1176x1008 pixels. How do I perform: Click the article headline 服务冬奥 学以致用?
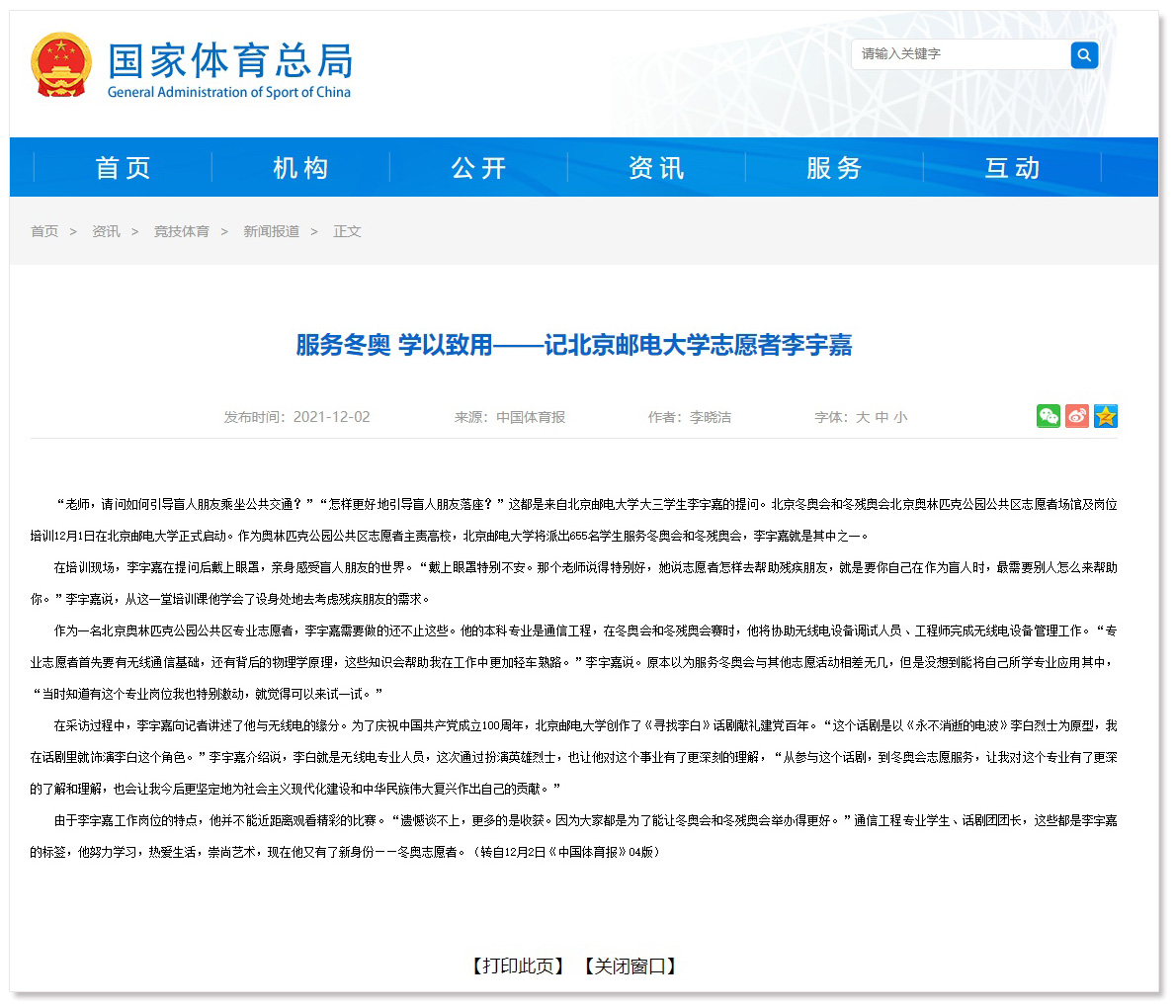click(x=574, y=345)
